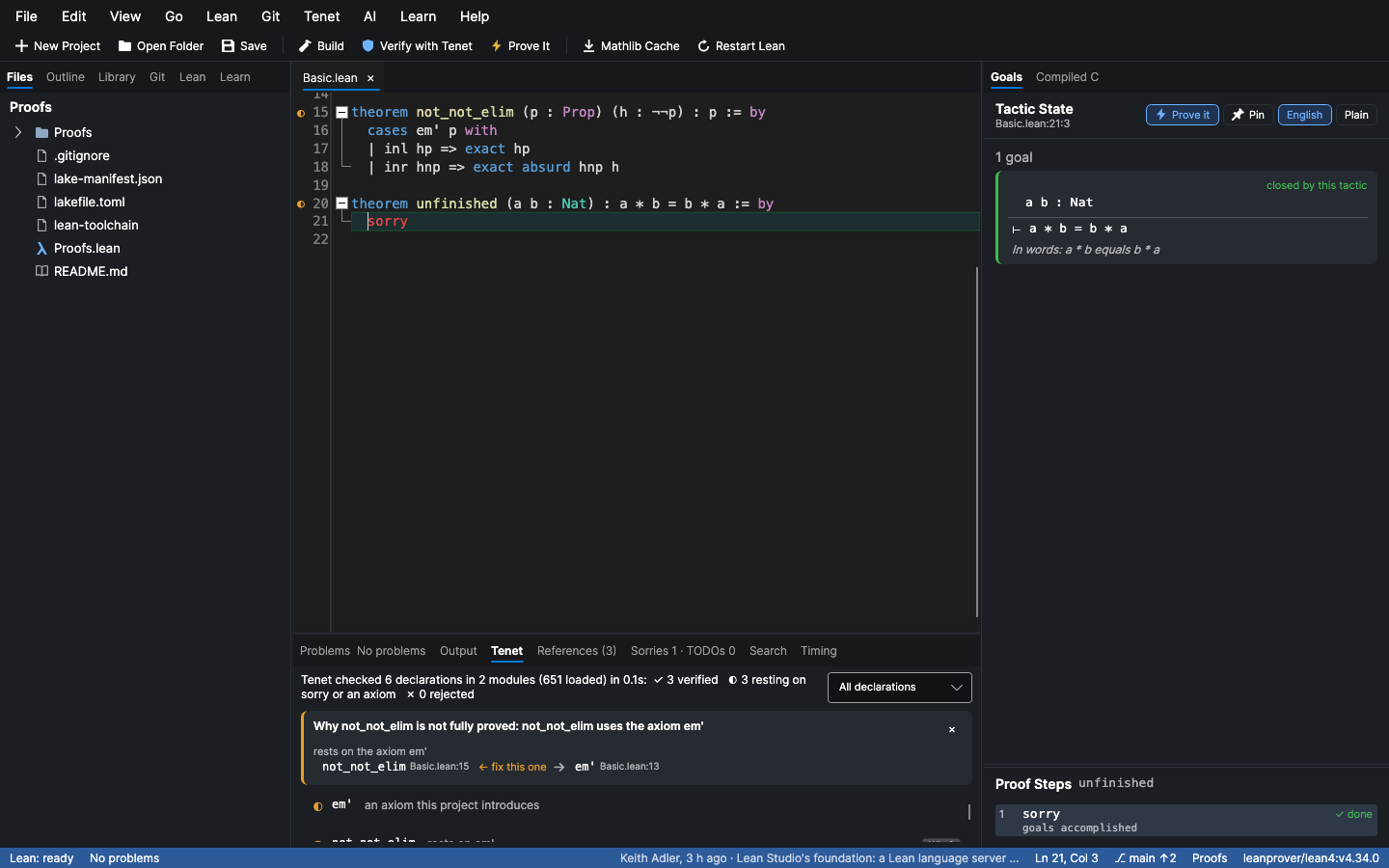Expand the Proofs folder in file tree
This screenshot has height=868, width=1389.
pyautogui.click(x=18, y=132)
